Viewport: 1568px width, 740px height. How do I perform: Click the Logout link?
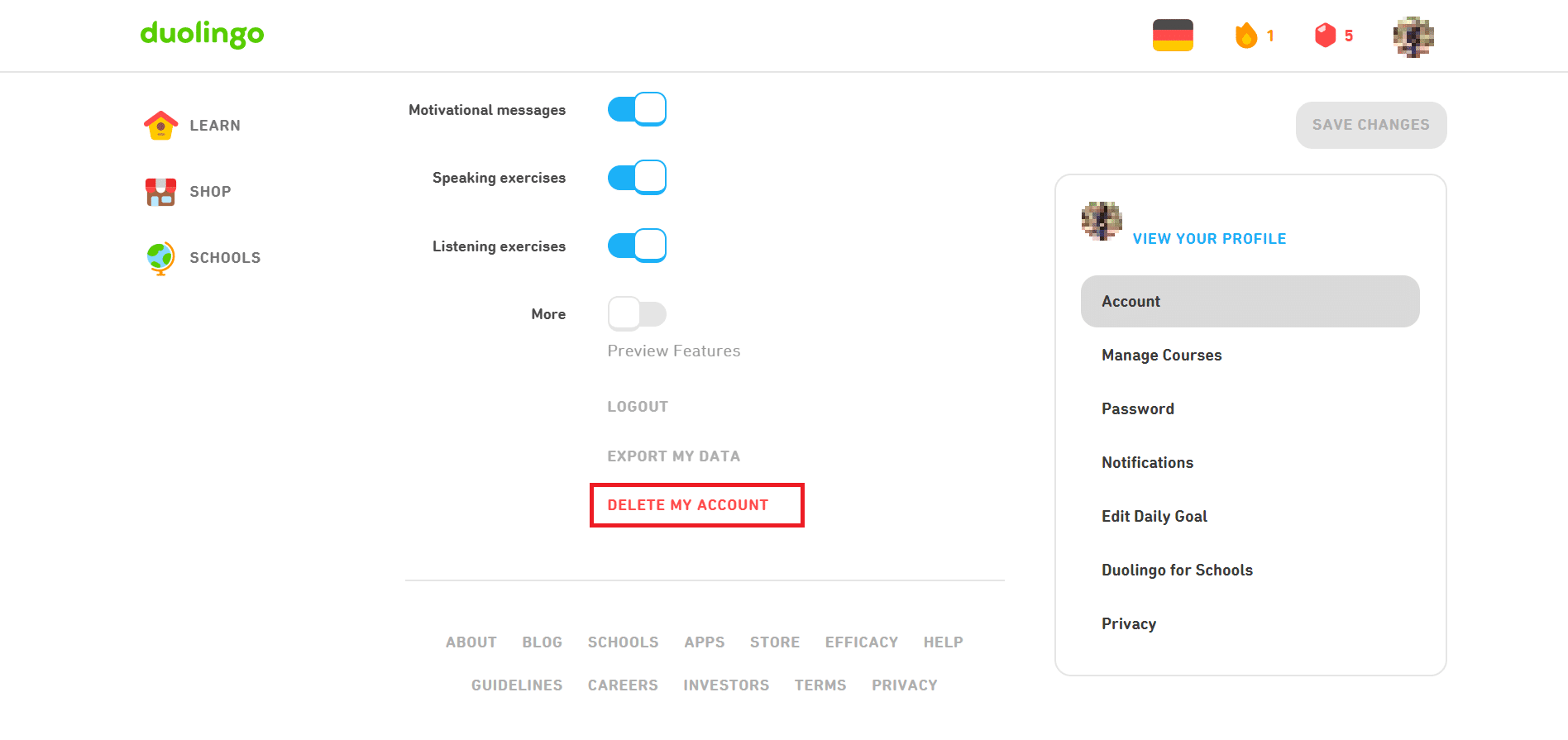coord(638,407)
